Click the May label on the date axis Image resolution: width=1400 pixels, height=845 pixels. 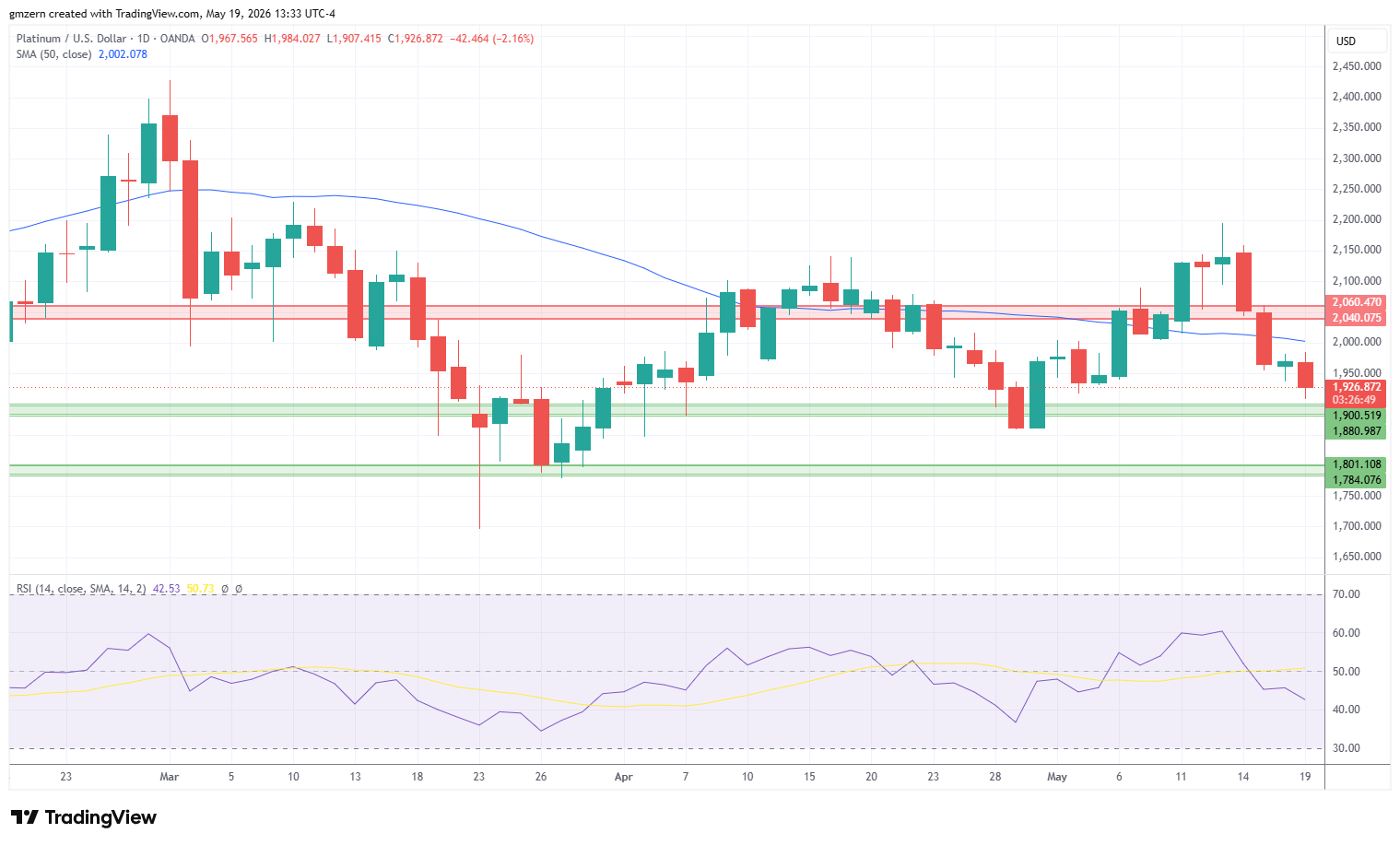click(x=1057, y=777)
